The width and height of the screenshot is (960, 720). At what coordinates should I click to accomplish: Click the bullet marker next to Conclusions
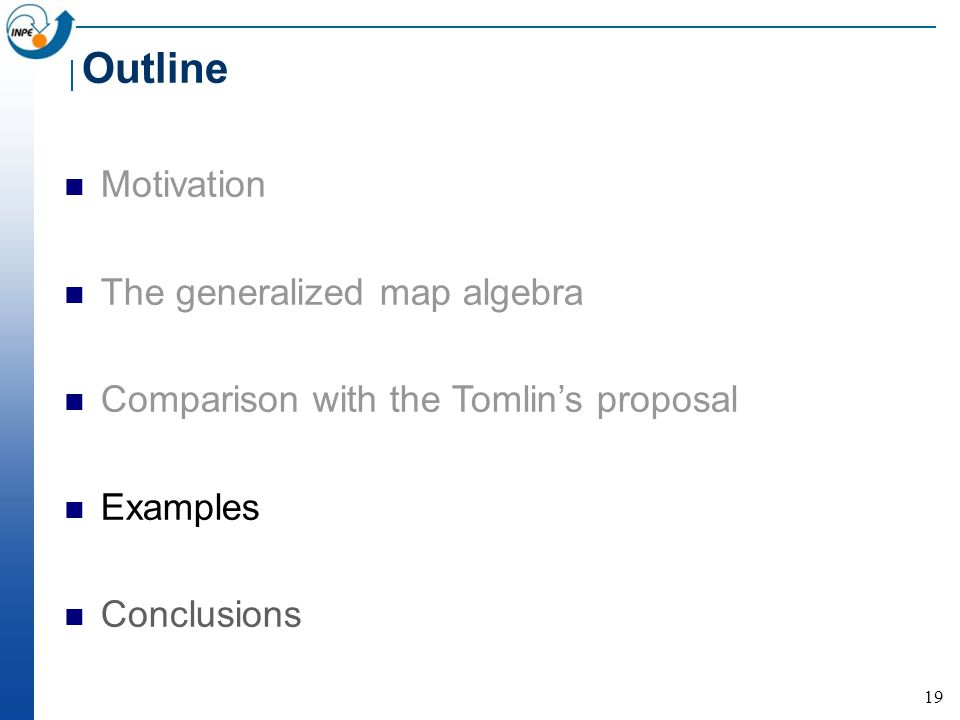[x=74, y=617]
